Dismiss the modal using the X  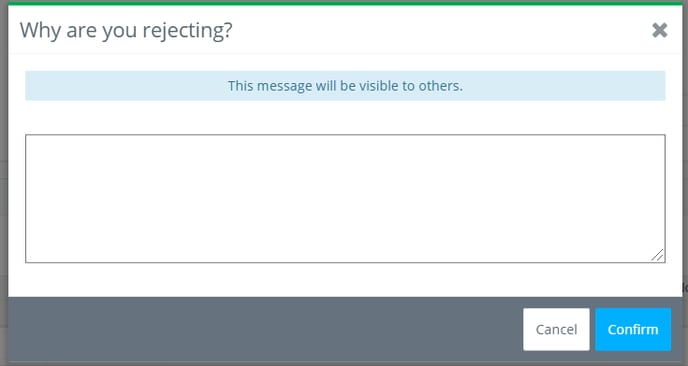(659, 30)
